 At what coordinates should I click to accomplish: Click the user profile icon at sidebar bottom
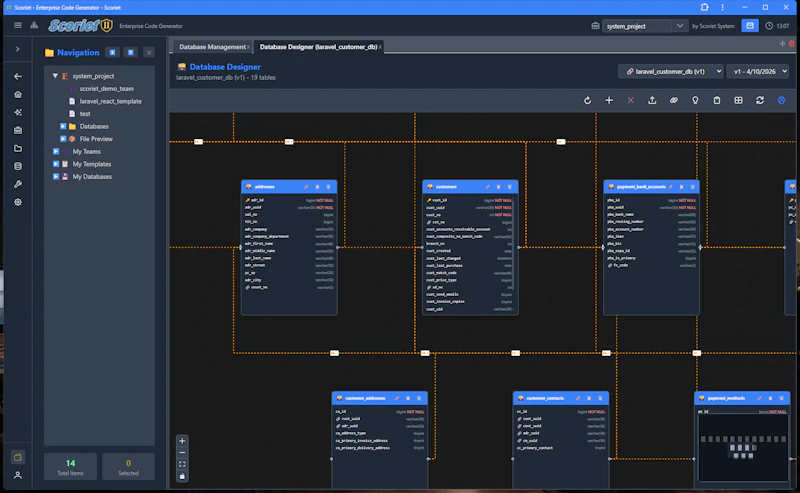click(18, 475)
